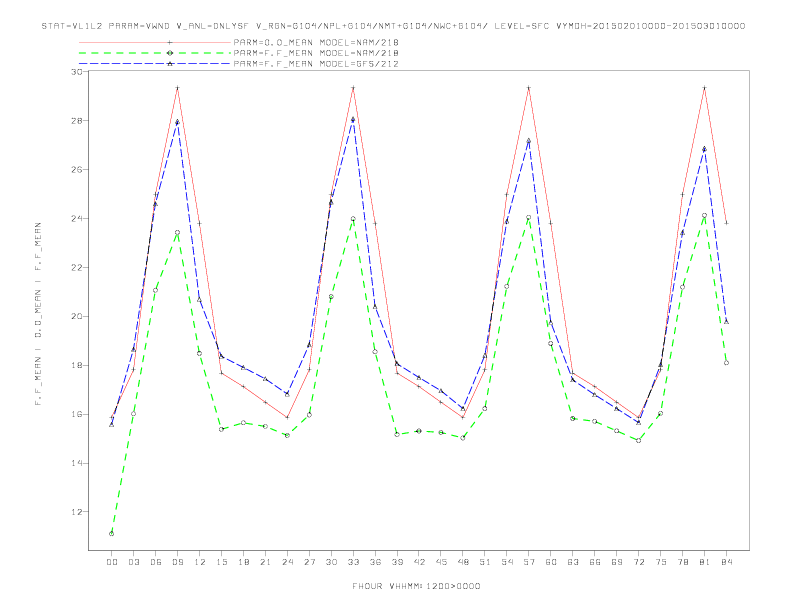The image size is (792, 612).
Task: Click the x-axis forecast hour label 09
Action: [x=177, y=562]
